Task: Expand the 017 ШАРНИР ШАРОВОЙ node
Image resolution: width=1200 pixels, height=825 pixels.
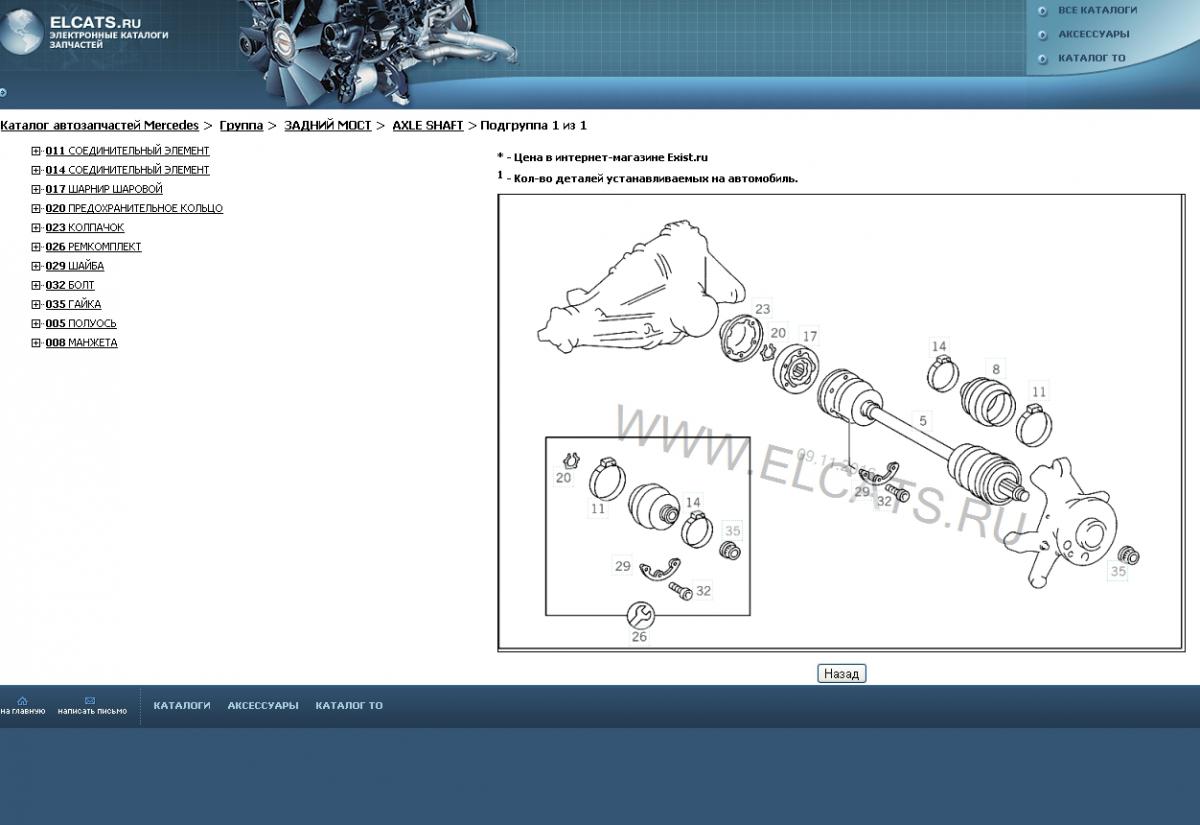Action: (x=36, y=189)
